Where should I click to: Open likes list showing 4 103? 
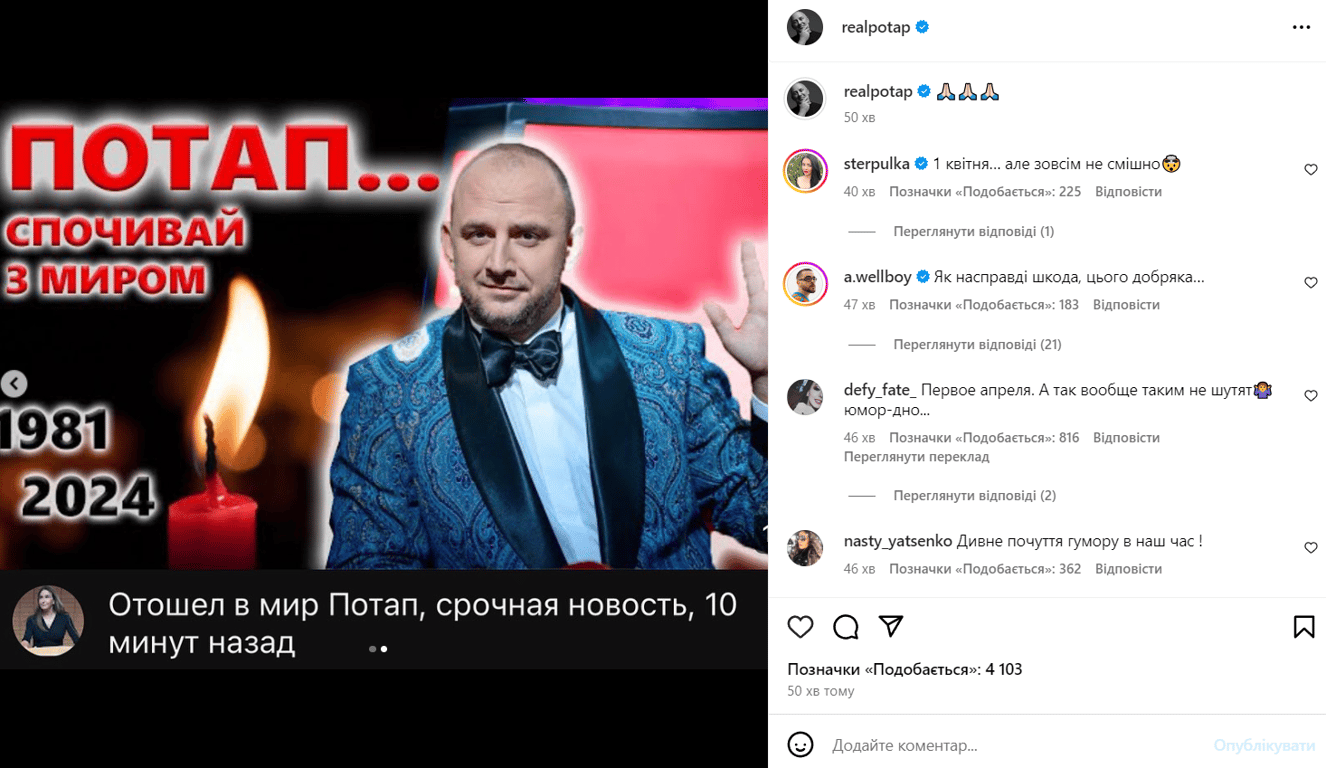tap(905, 669)
